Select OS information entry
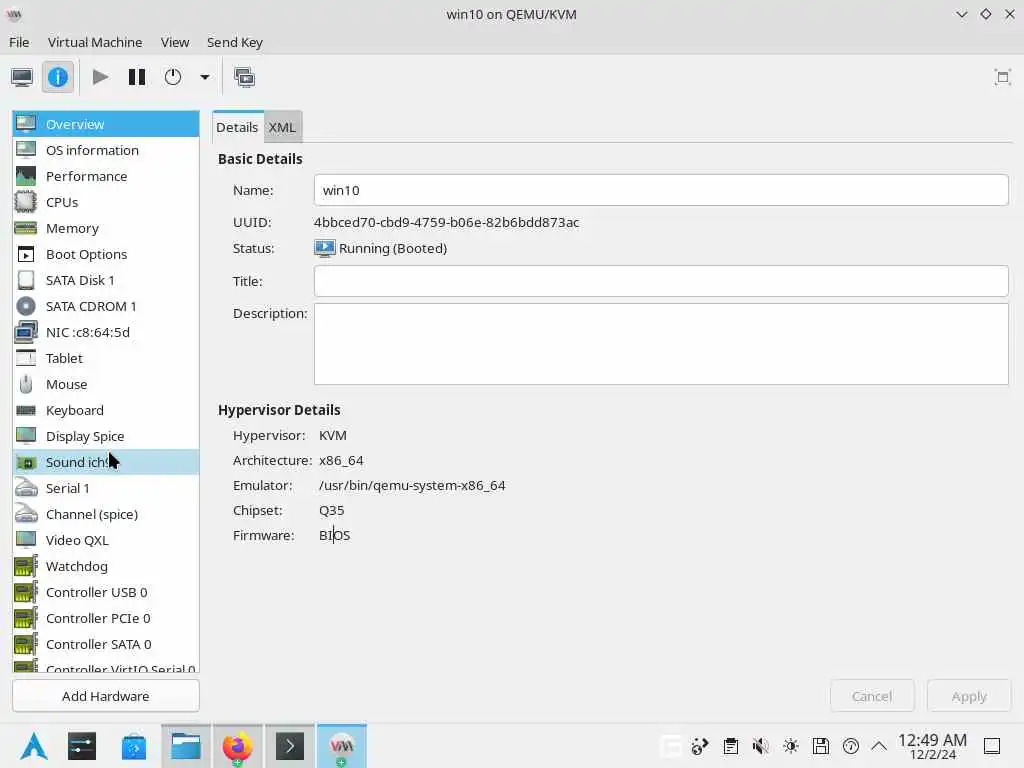 pyautogui.click(x=106, y=150)
